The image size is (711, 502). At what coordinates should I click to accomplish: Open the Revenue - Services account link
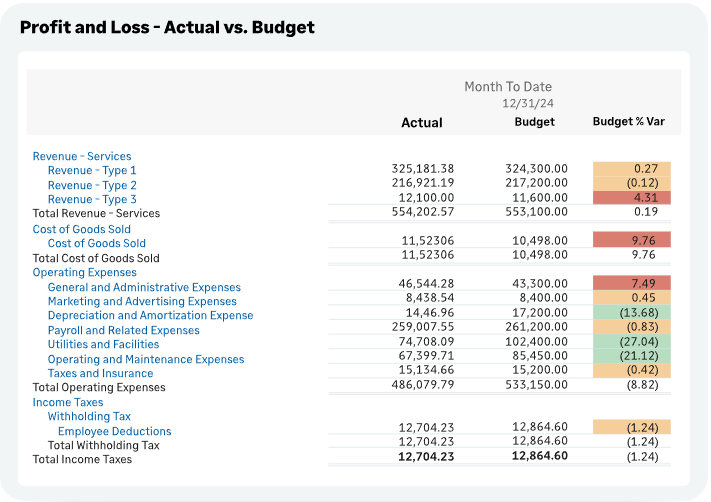[82, 156]
